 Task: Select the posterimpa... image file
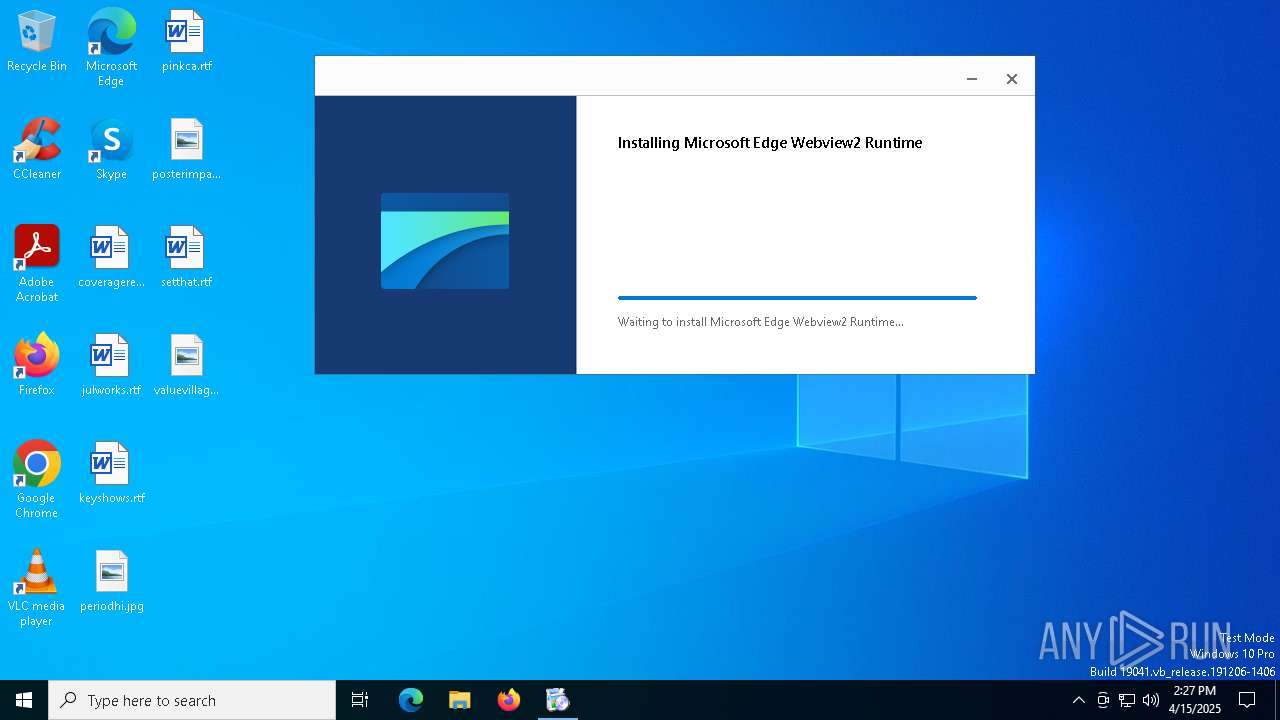(x=186, y=149)
